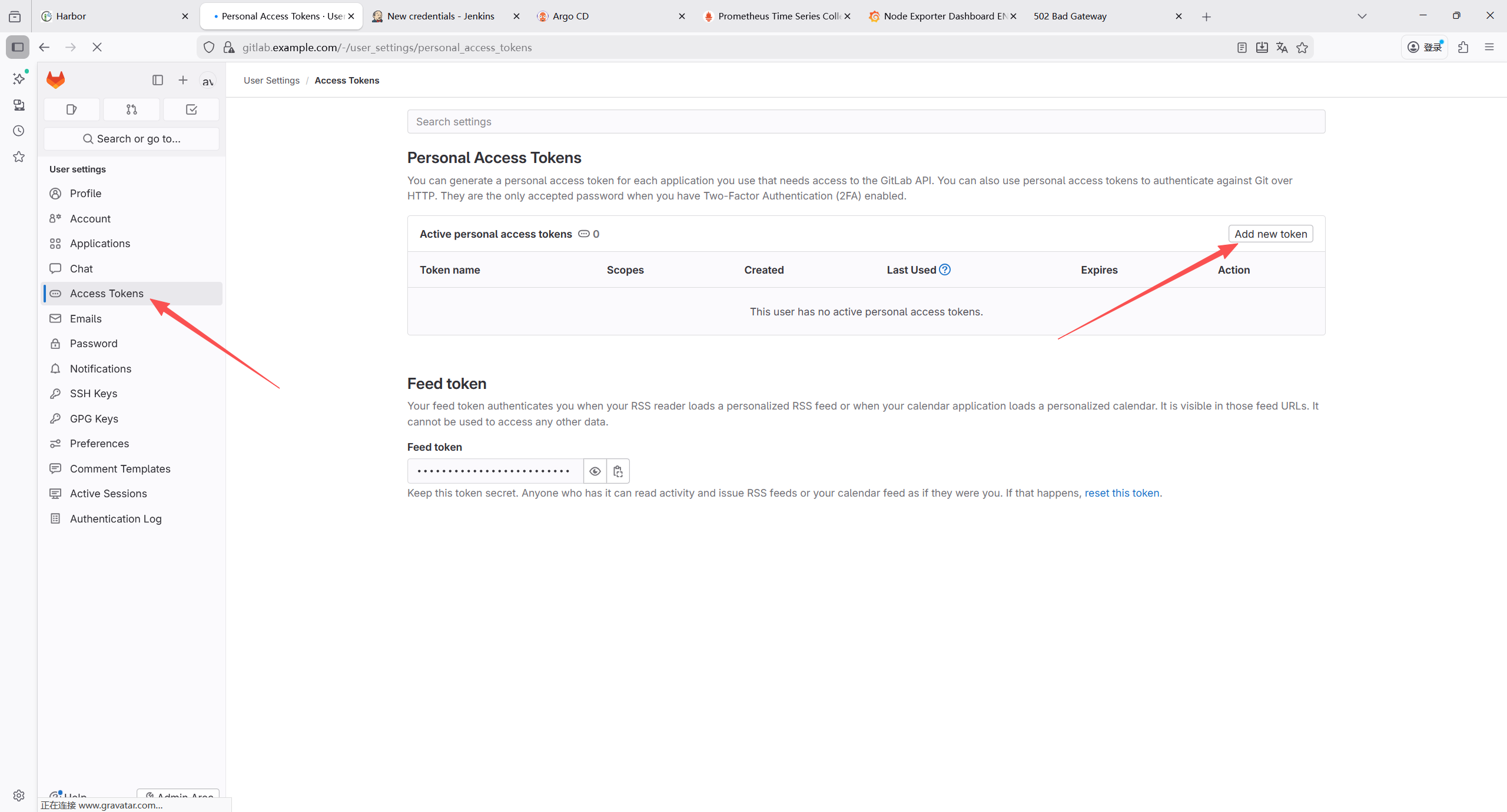Open the Search or go to box
Viewport: 1507px width, 812px height.
pos(132,139)
